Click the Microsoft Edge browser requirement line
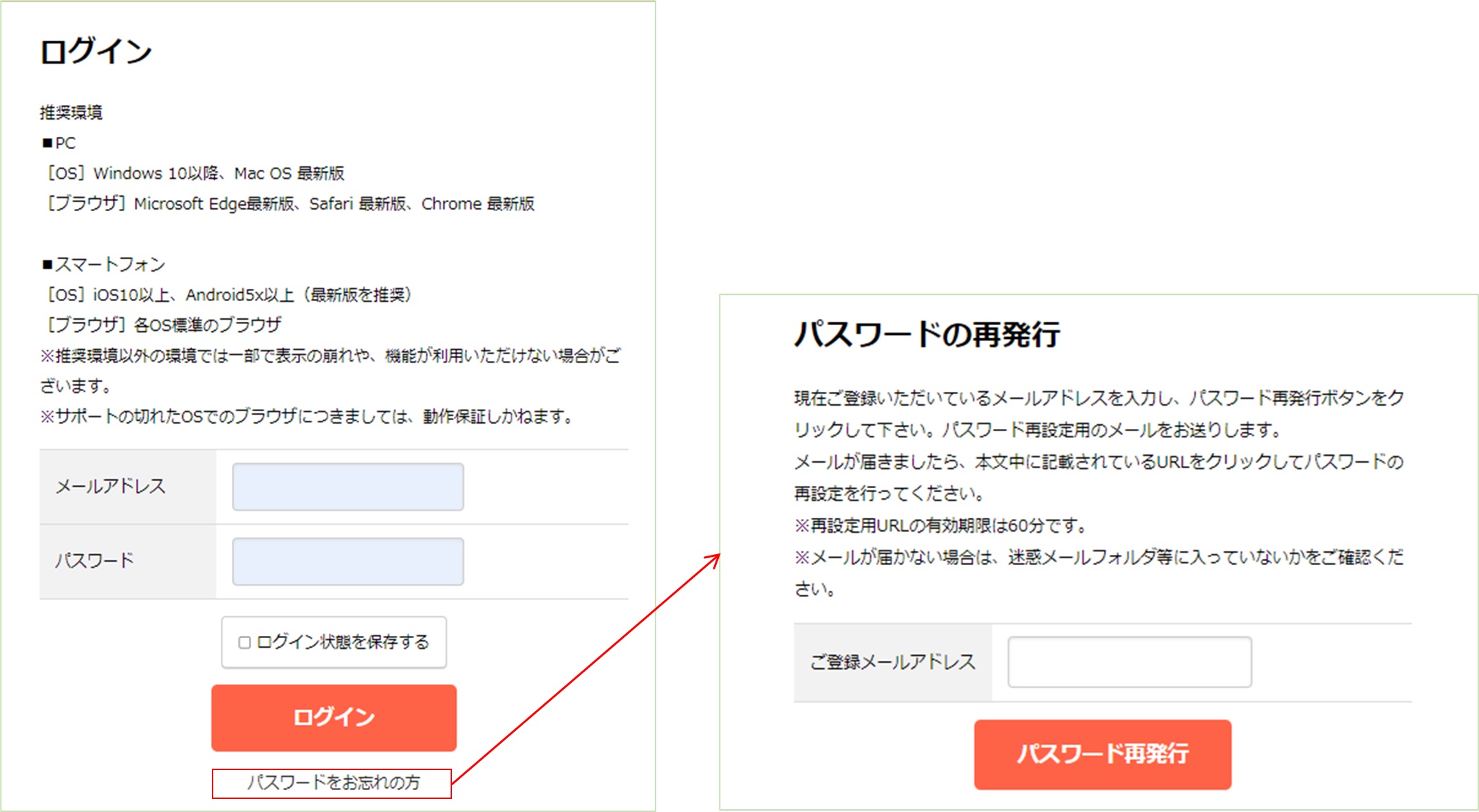This screenshot has height=812, width=1479. point(289,204)
